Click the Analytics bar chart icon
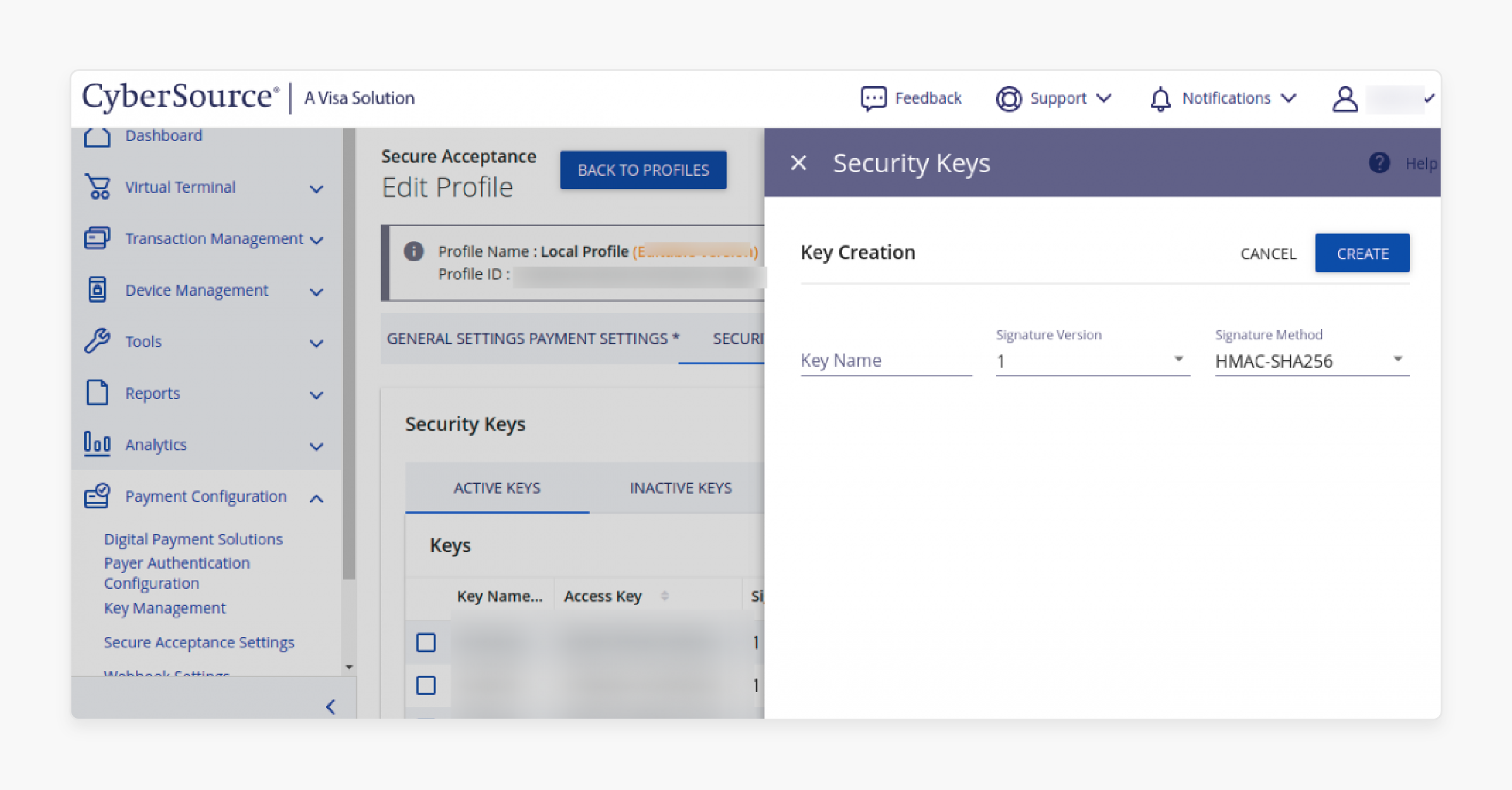The image size is (1512, 790). pos(97,443)
